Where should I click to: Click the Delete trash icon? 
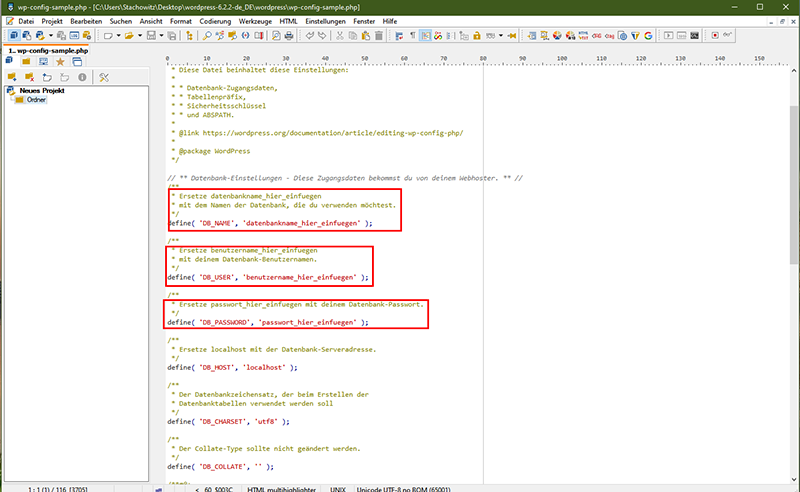379,36
